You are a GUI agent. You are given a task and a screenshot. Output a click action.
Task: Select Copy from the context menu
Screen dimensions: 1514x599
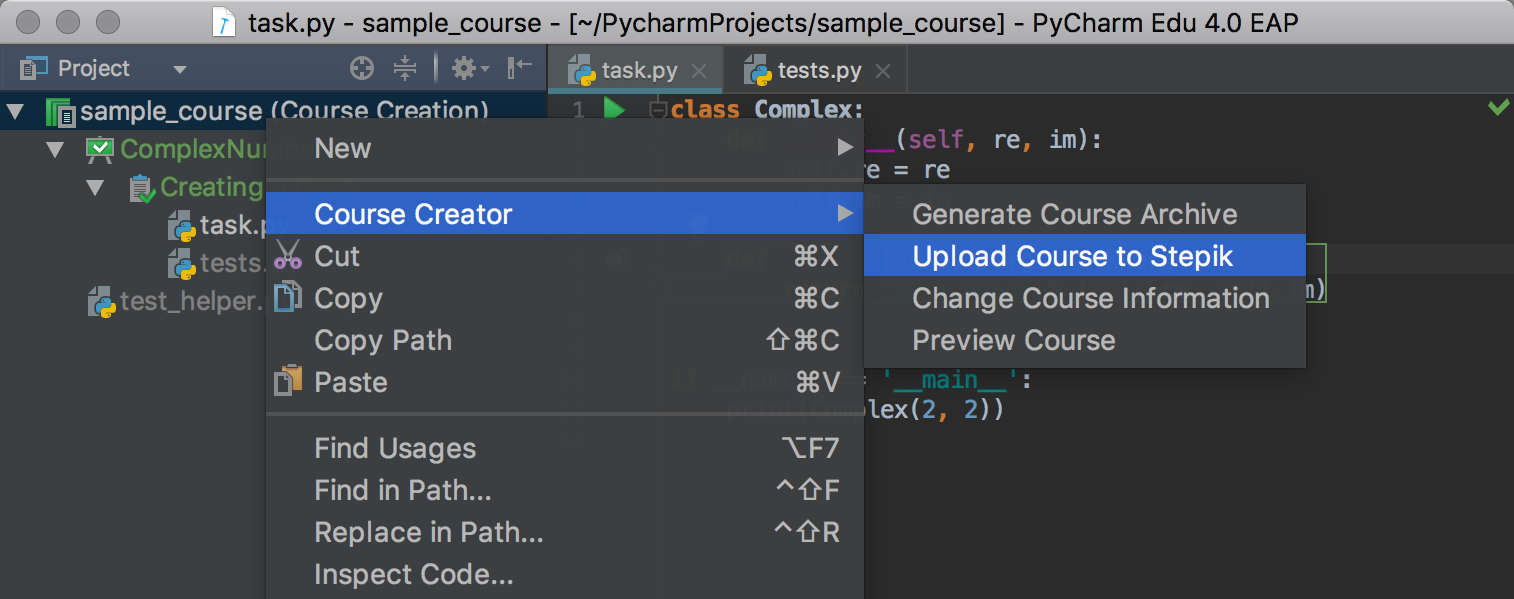coord(564,298)
